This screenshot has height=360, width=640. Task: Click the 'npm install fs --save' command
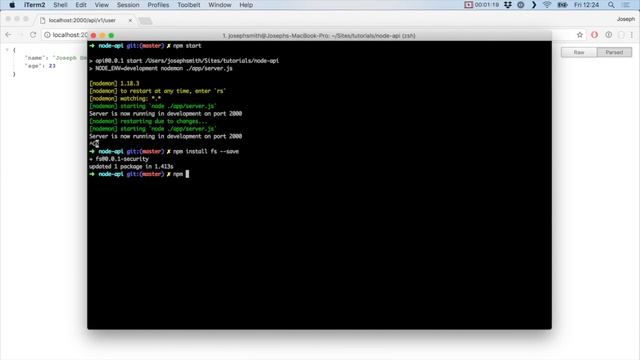[x=206, y=151]
